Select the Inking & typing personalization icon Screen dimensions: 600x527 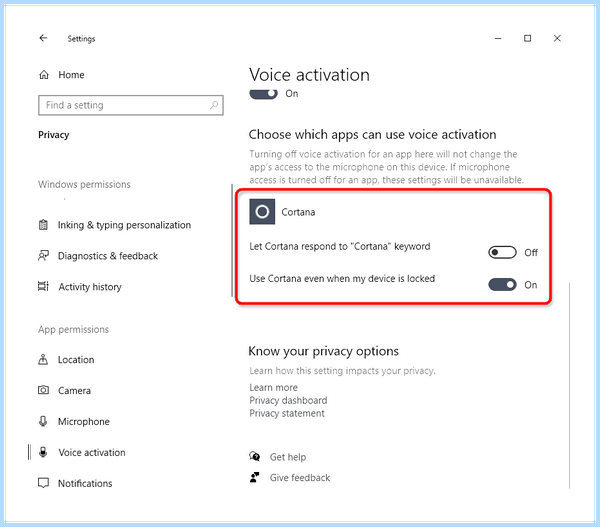(43, 225)
